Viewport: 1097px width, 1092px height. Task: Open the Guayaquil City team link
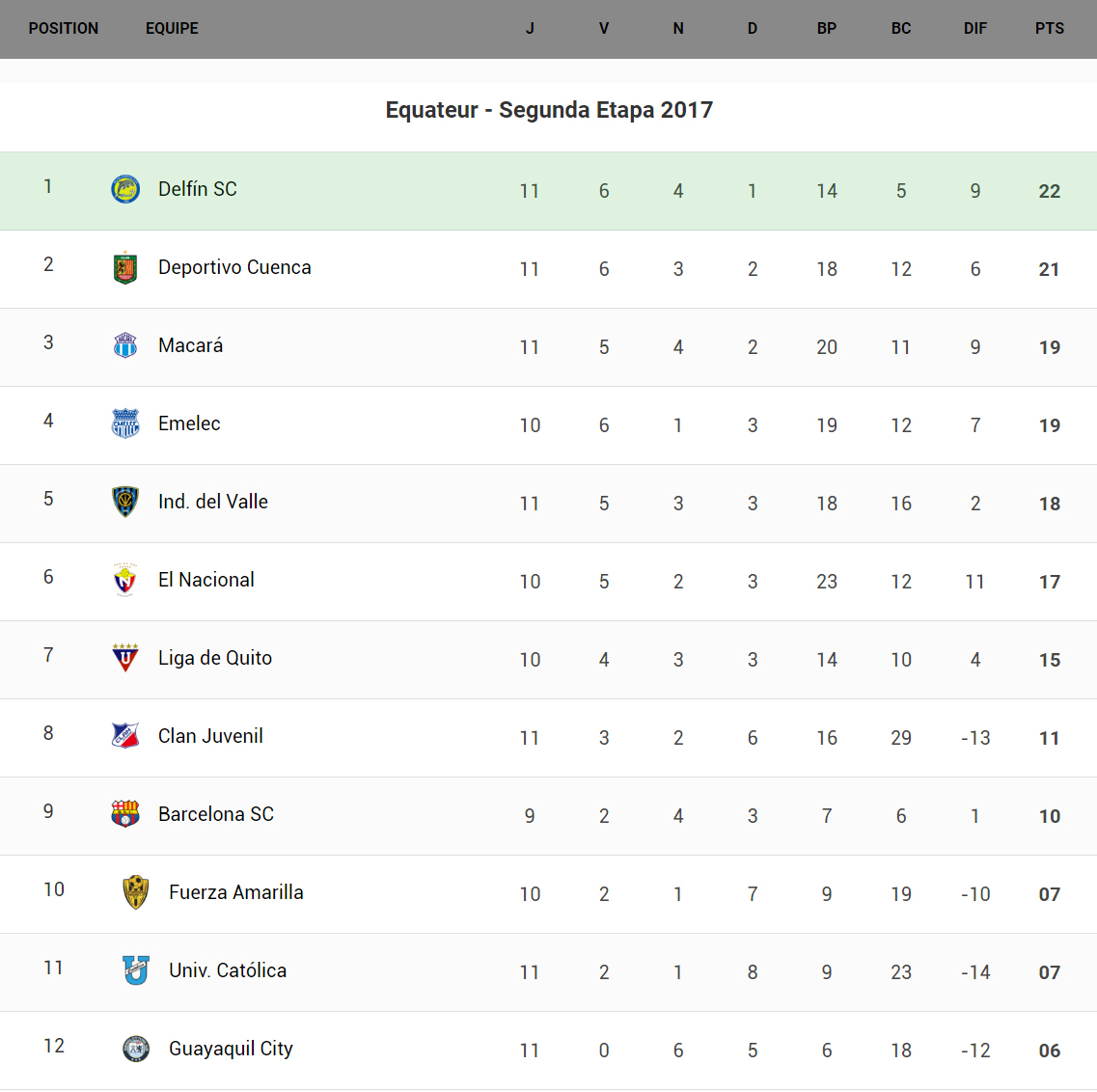click(231, 1049)
